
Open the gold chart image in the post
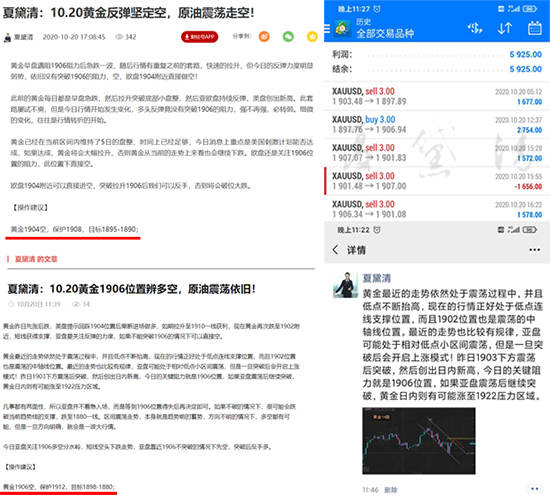(x=419, y=441)
